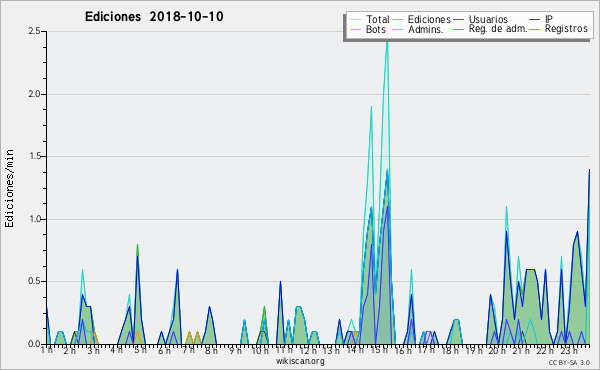Click the chart title 'Ediciones 2018-10-10'

click(154, 17)
